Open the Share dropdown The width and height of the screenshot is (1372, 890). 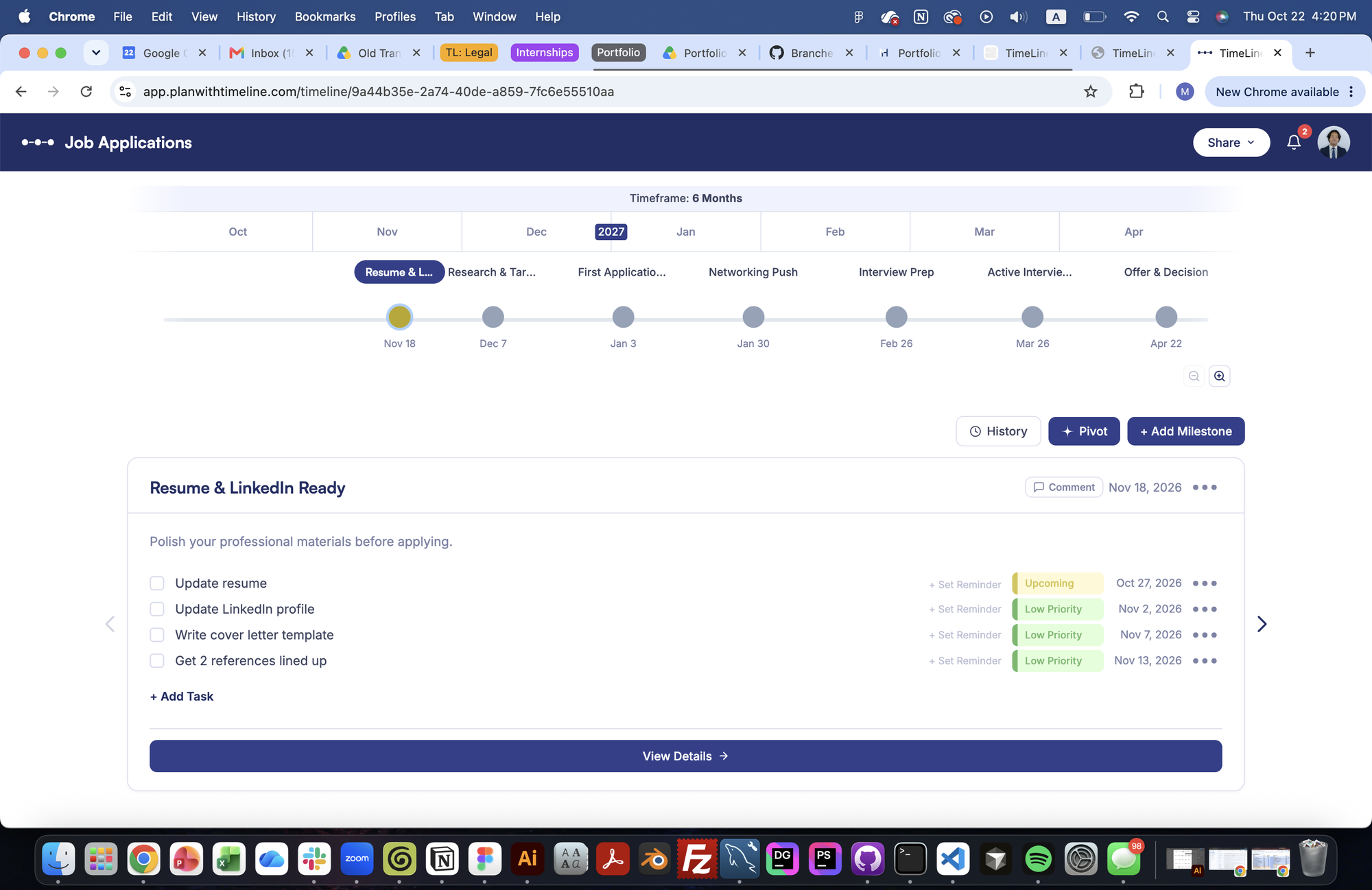click(1231, 143)
